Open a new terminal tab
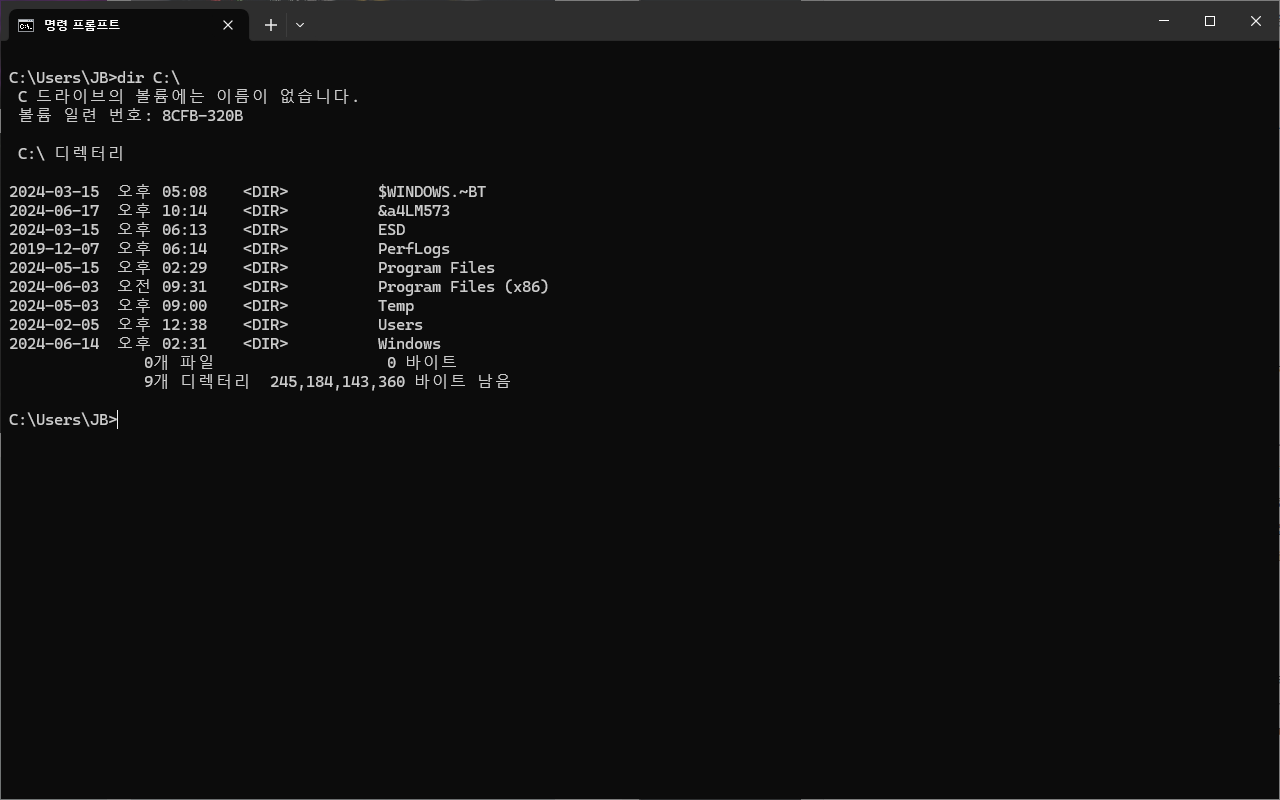1280x800 pixels. click(270, 25)
